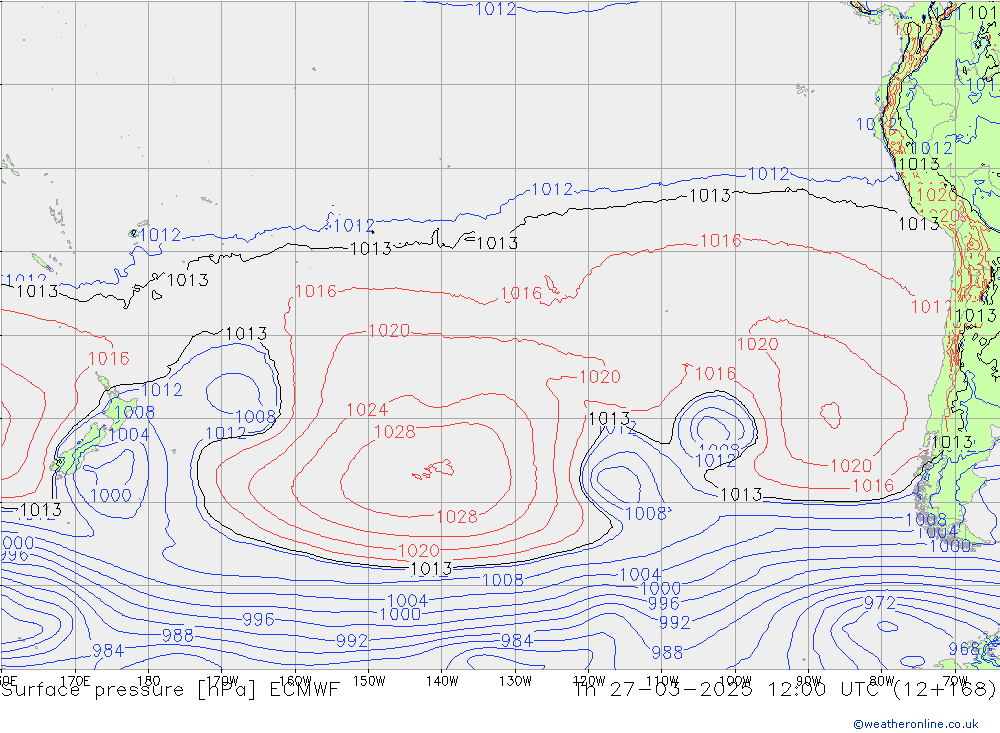Screen dimensions: 1000x733
Task: Click the 170W longitude axis label
Action: [x=223, y=681]
